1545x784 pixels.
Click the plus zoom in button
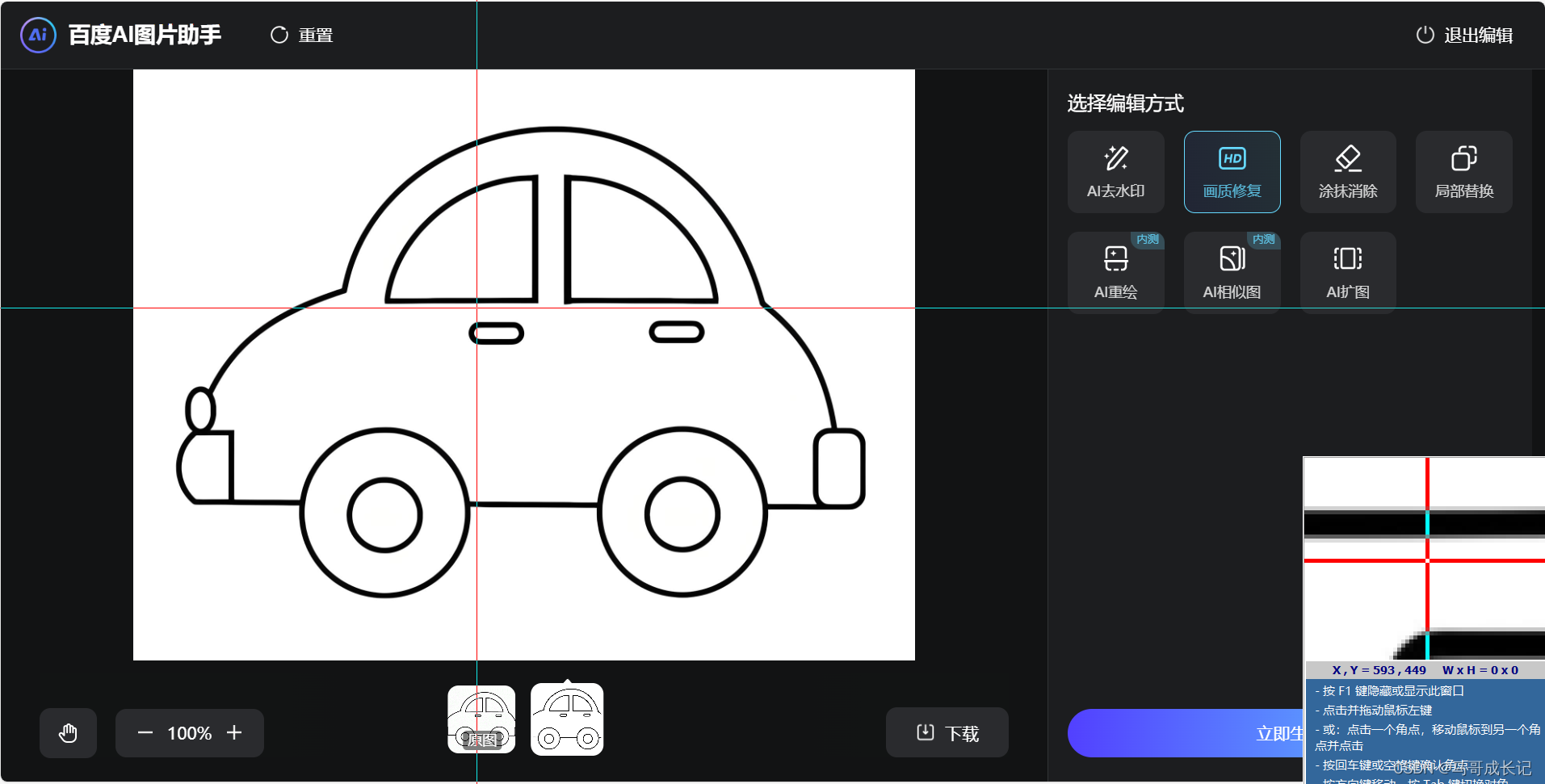coord(234,732)
